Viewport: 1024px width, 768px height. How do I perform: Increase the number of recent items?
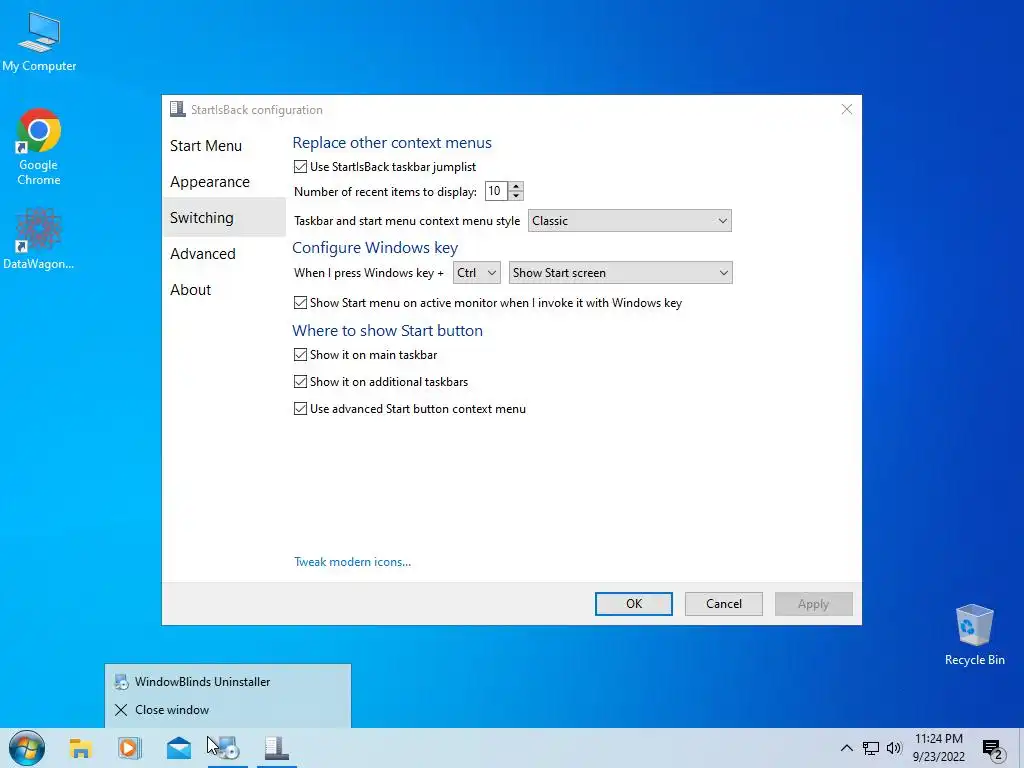[516, 187]
